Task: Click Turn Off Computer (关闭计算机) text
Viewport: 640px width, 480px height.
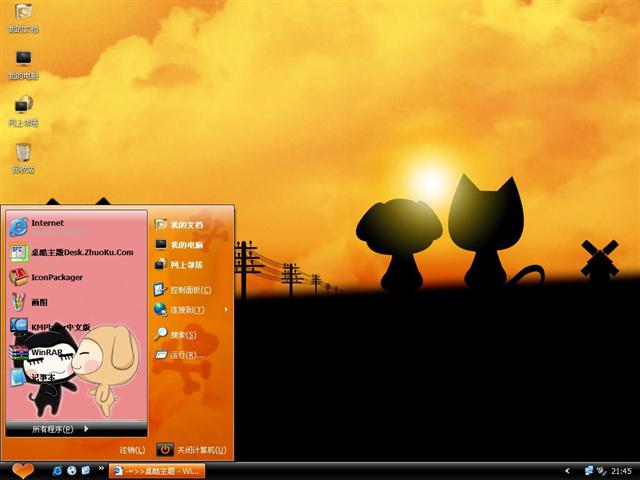Action: pyautogui.click(x=202, y=450)
